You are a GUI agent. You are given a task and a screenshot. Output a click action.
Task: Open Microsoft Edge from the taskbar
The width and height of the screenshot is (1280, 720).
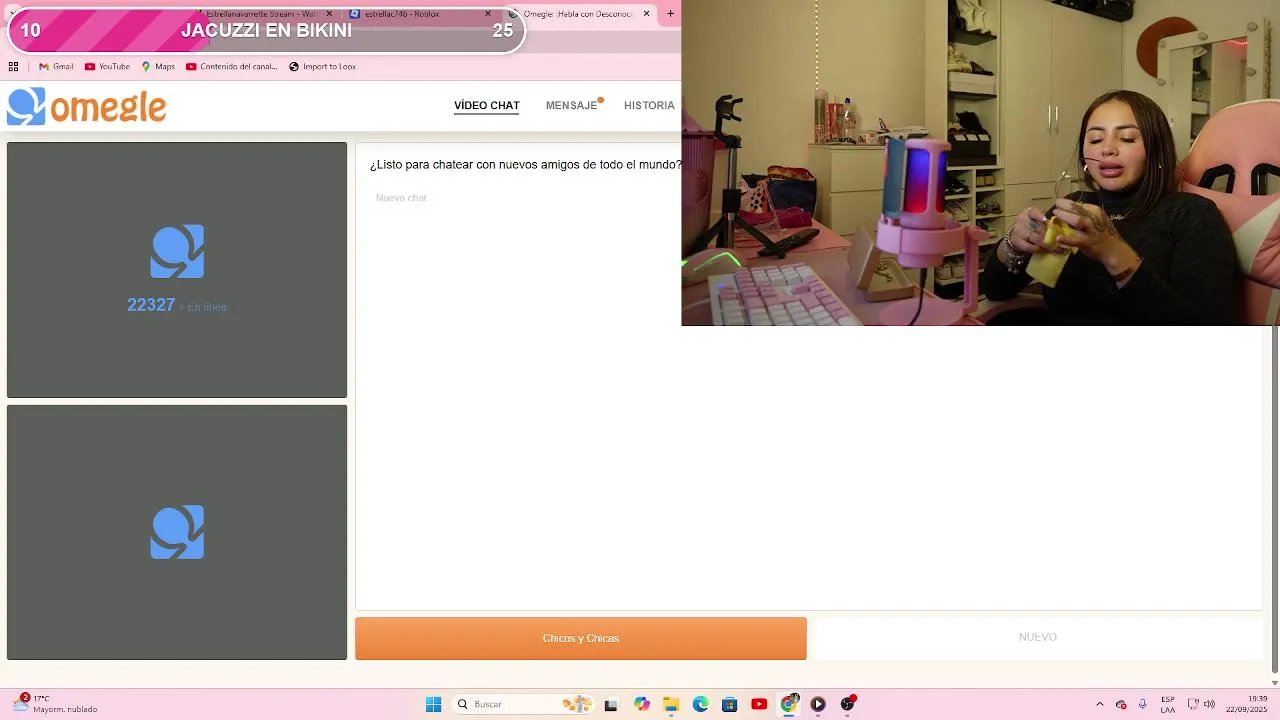pyautogui.click(x=700, y=704)
